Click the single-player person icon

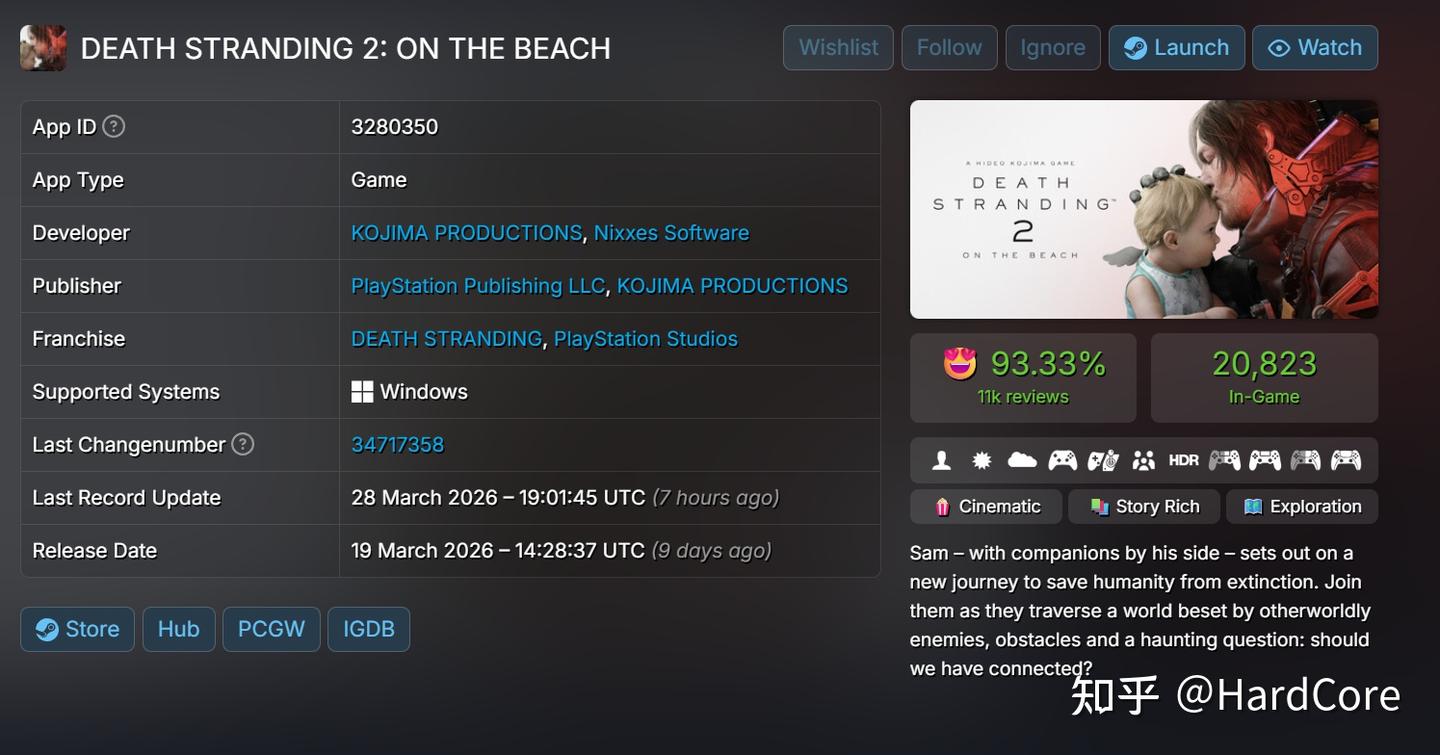click(x=941, y=460)
